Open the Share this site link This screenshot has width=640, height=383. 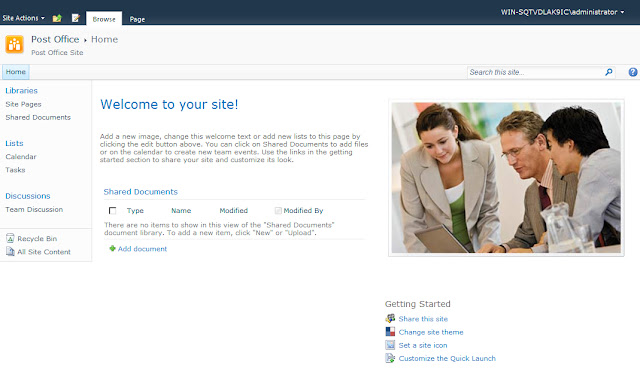[x=423, y=319]
